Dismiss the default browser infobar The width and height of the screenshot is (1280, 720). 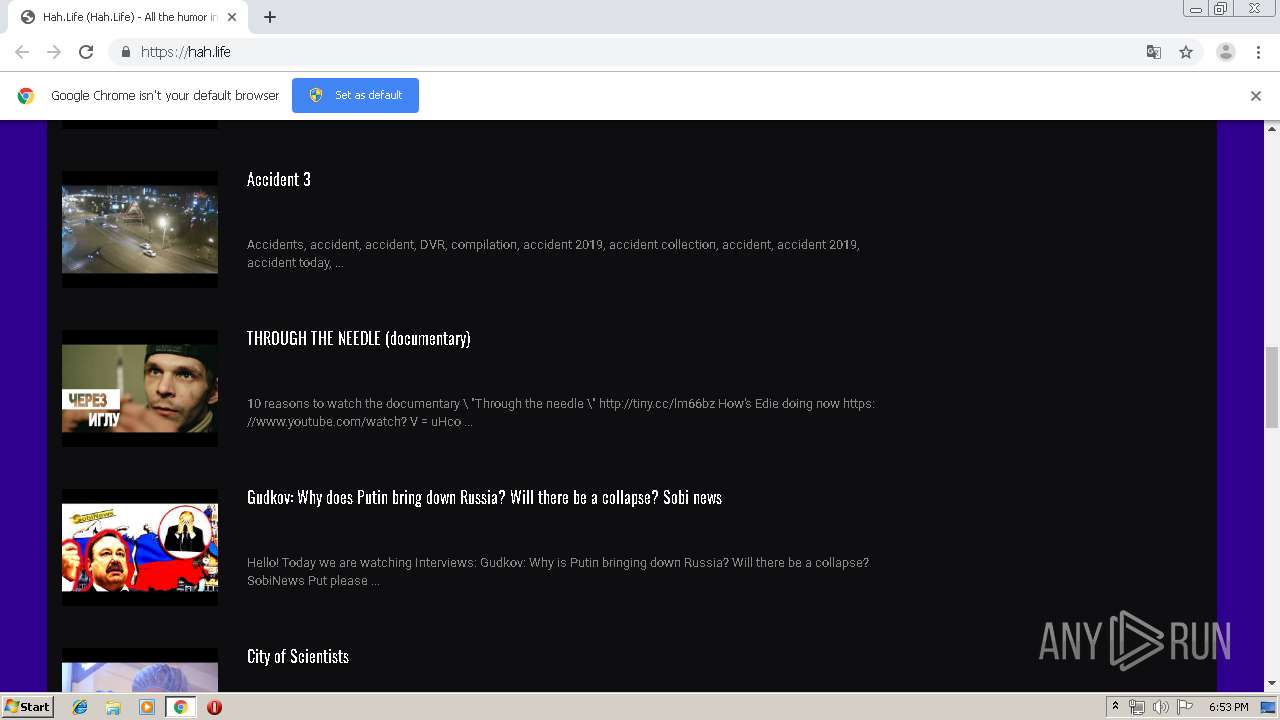(1256, 96)
